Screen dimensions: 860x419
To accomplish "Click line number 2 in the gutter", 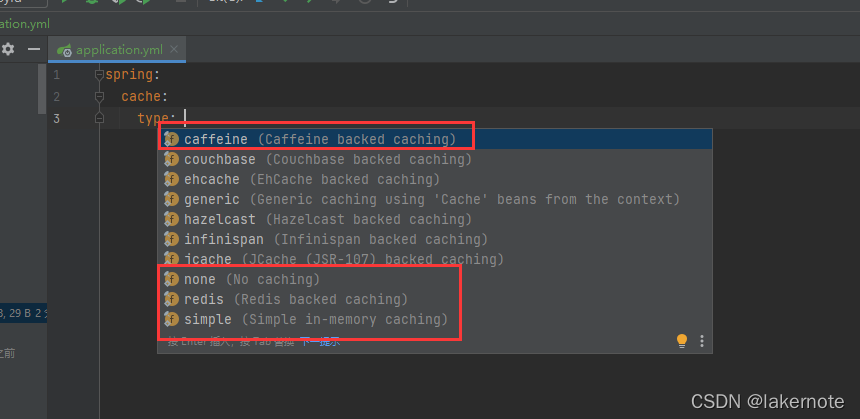I will pos(56,97).
